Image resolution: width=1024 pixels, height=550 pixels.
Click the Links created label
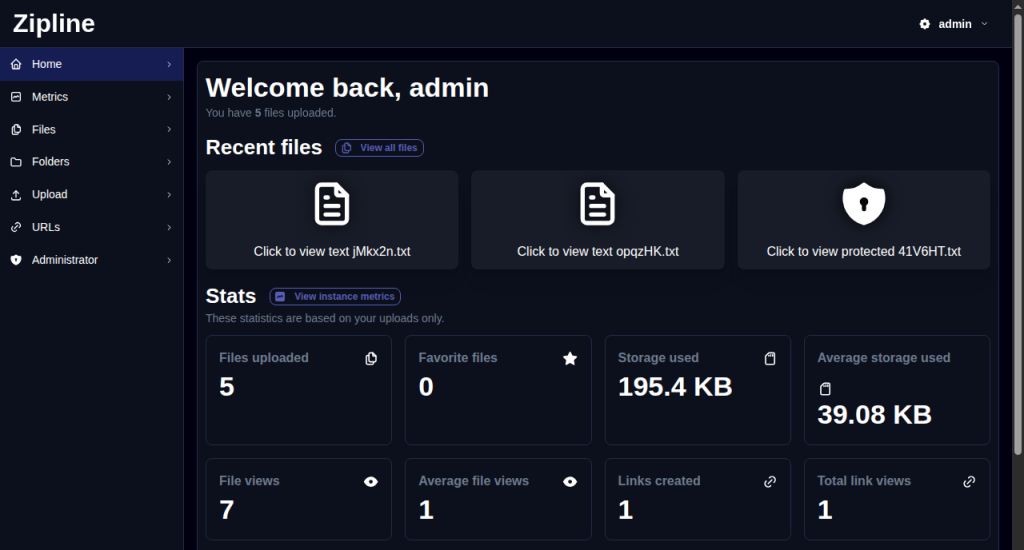pyautogui.click(x=659, y=481)
